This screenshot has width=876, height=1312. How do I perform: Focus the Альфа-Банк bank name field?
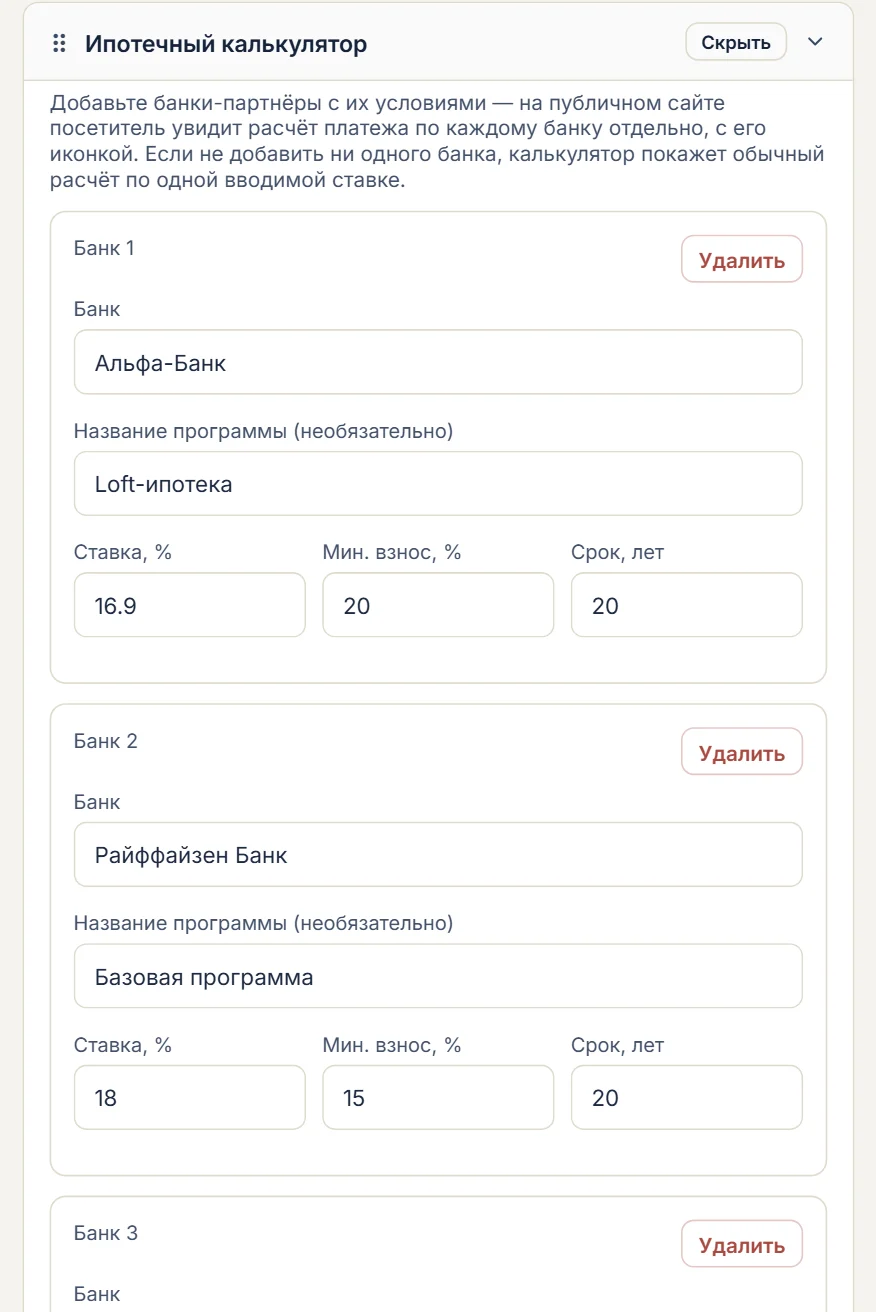[x=438, y=362]
